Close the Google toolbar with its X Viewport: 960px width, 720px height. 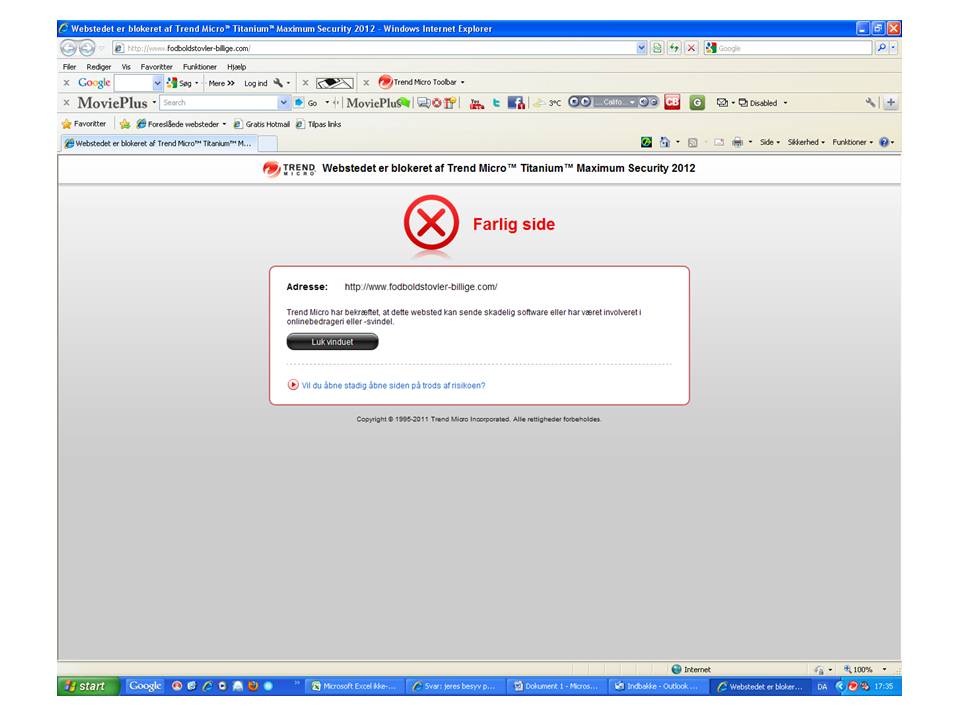pyautogui.click(x=67, y=83)
